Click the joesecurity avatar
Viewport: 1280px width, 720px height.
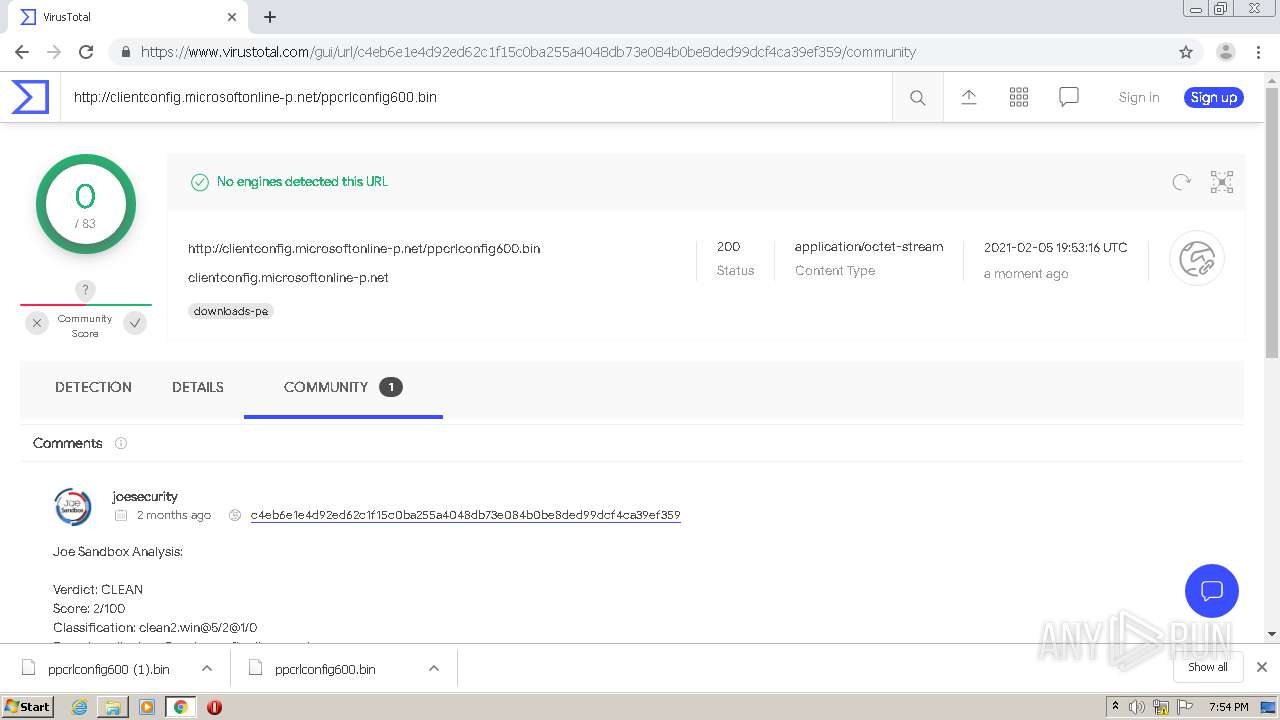(x=73, y=507)
